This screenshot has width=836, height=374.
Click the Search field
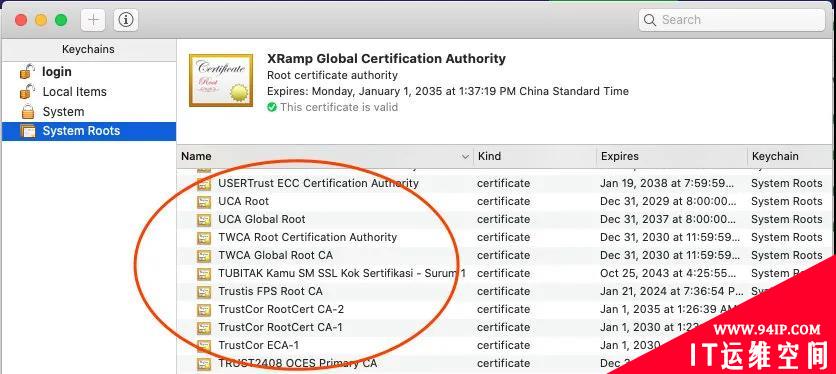click(732, 20)
